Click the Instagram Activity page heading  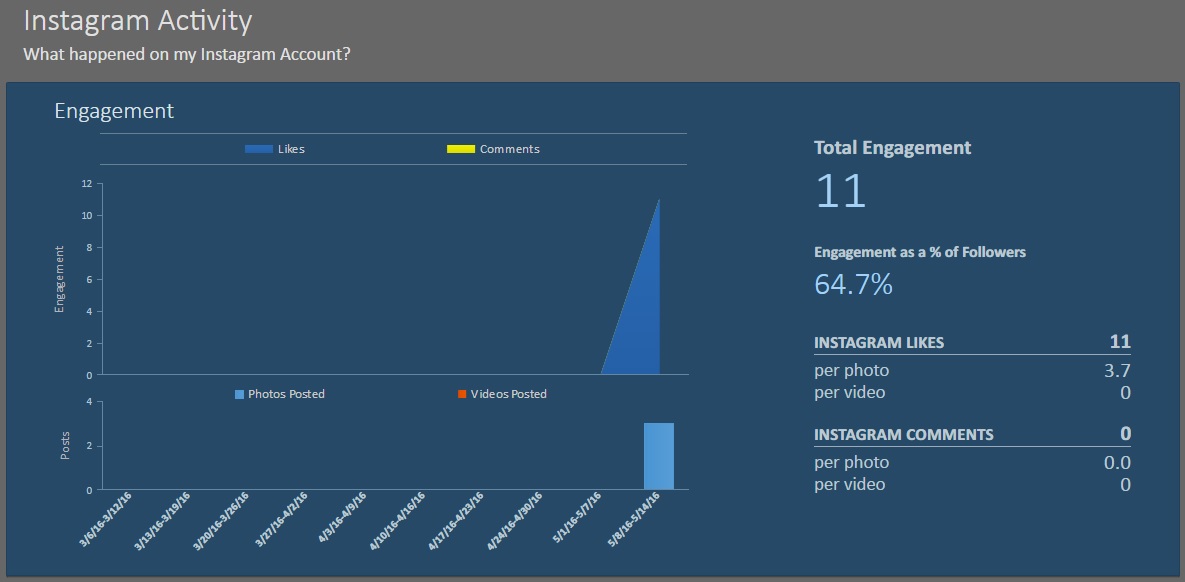tap(138, 20)
